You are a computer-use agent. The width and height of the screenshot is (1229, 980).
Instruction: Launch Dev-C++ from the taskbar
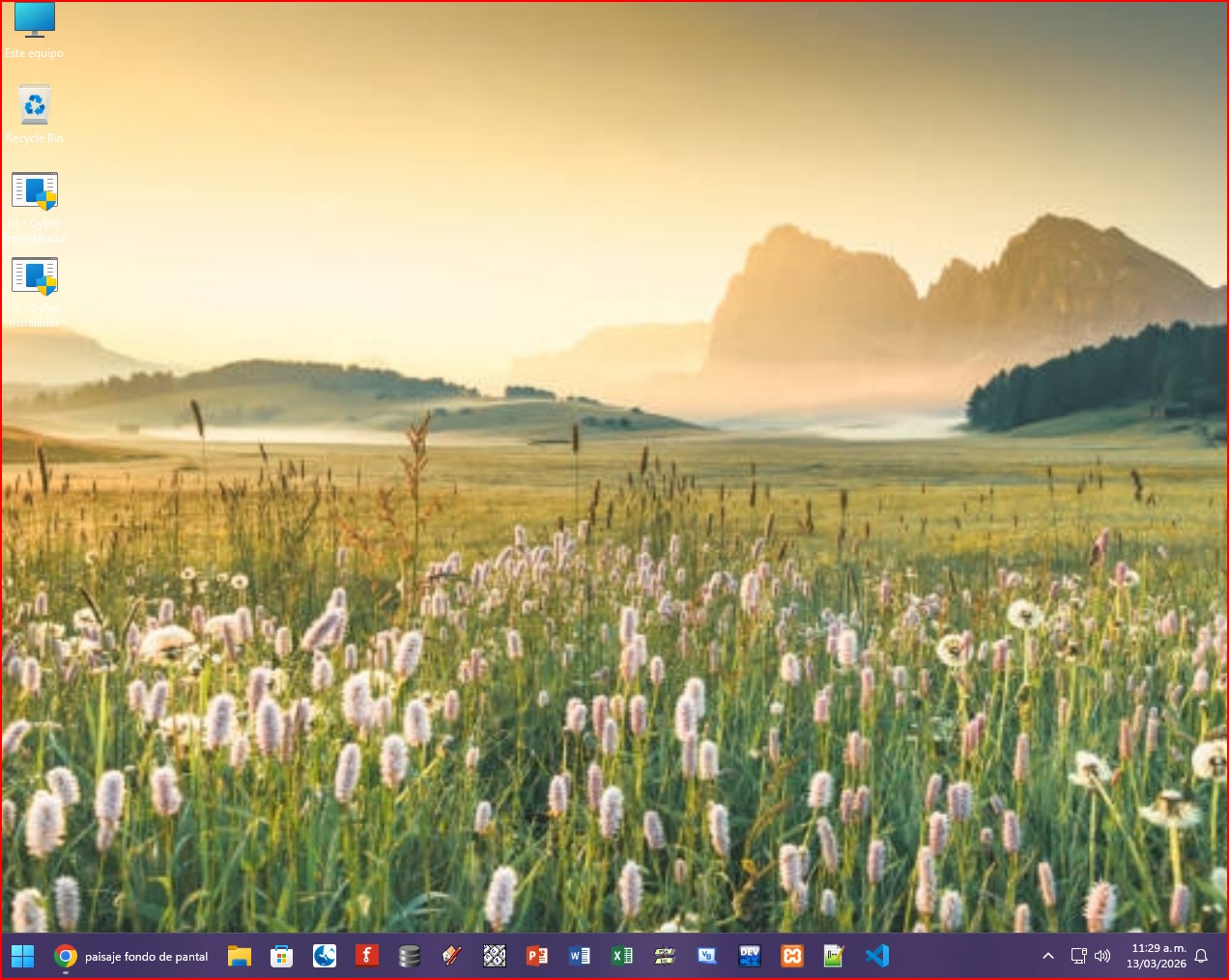coord(749,957)
